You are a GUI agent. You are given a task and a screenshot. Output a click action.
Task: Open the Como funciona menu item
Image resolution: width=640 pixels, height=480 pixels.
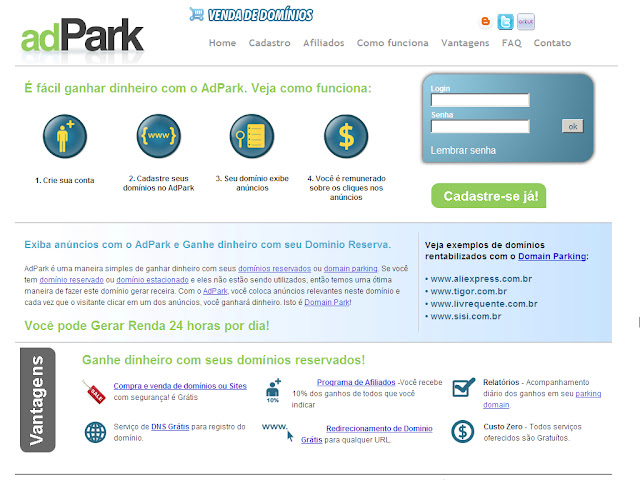pos(393,43)
